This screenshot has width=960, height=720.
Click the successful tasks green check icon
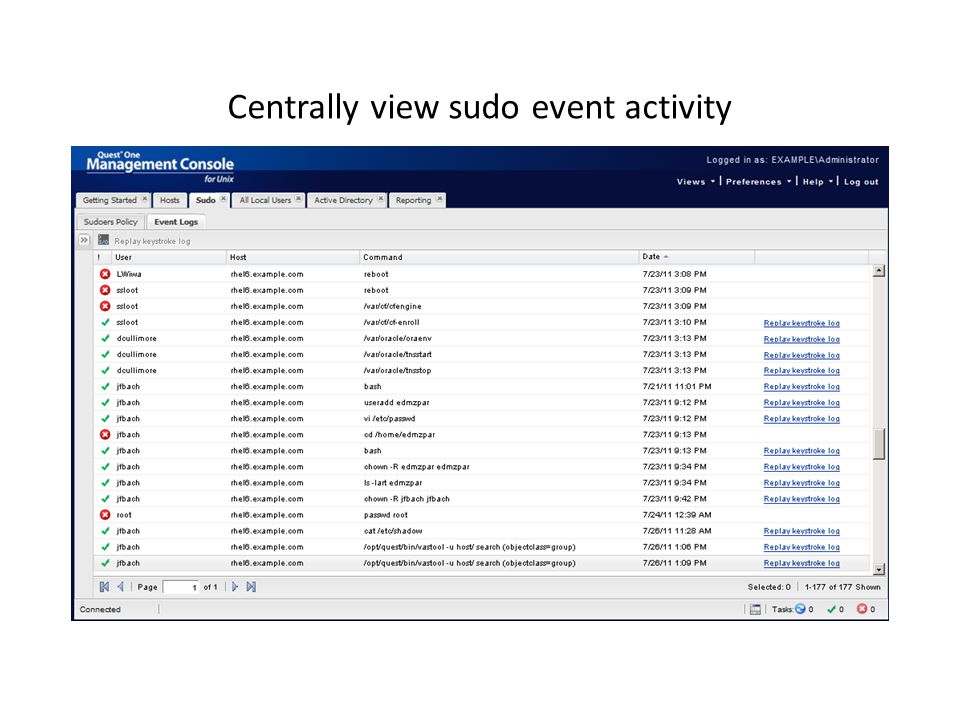pos(831,609)
